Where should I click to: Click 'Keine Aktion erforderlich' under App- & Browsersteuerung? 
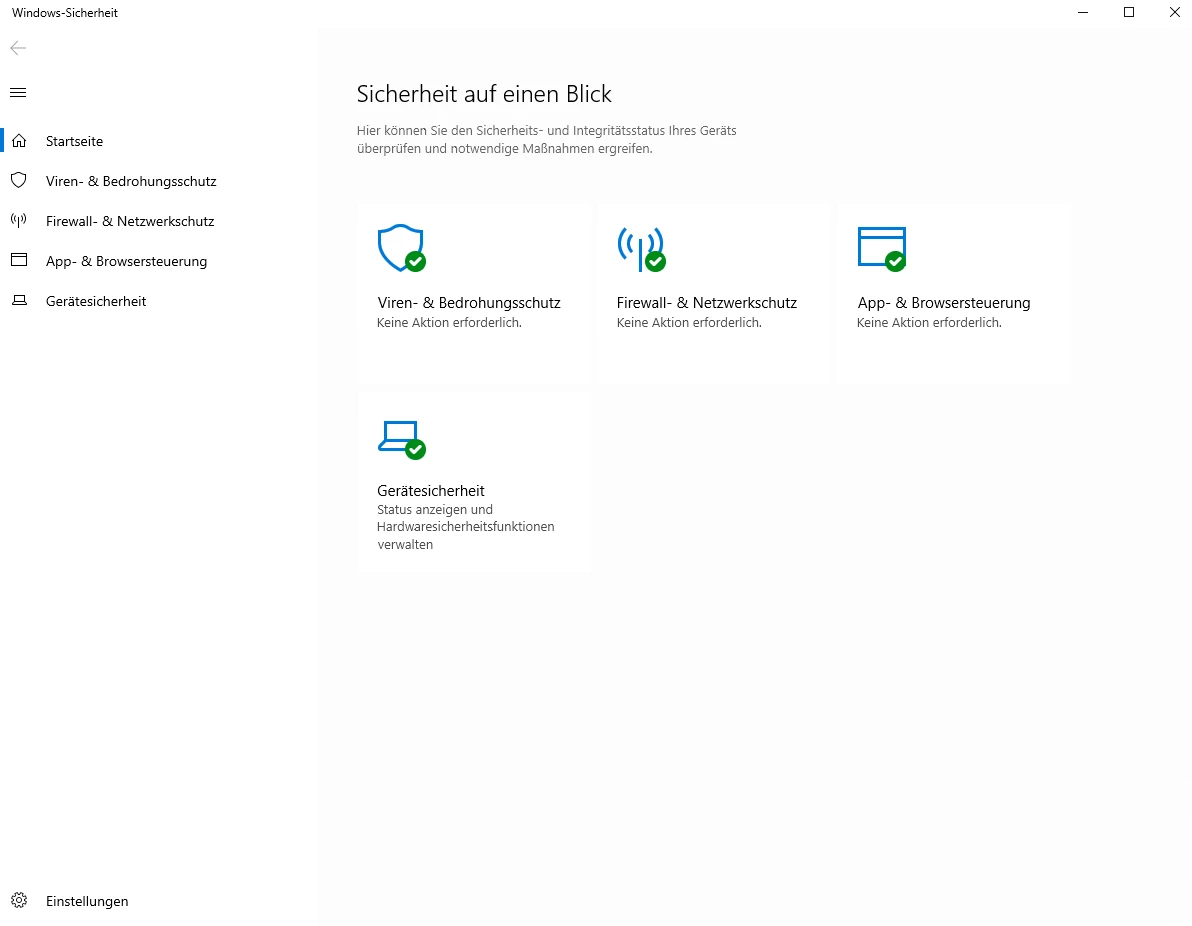929,323
